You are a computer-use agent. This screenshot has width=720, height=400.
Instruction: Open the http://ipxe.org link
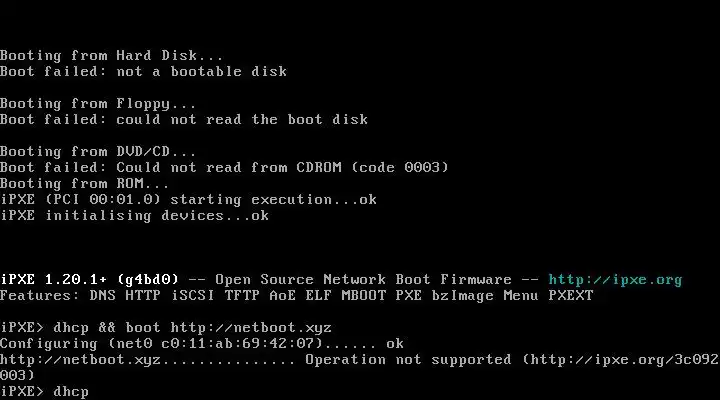click(x=615, y=280)
